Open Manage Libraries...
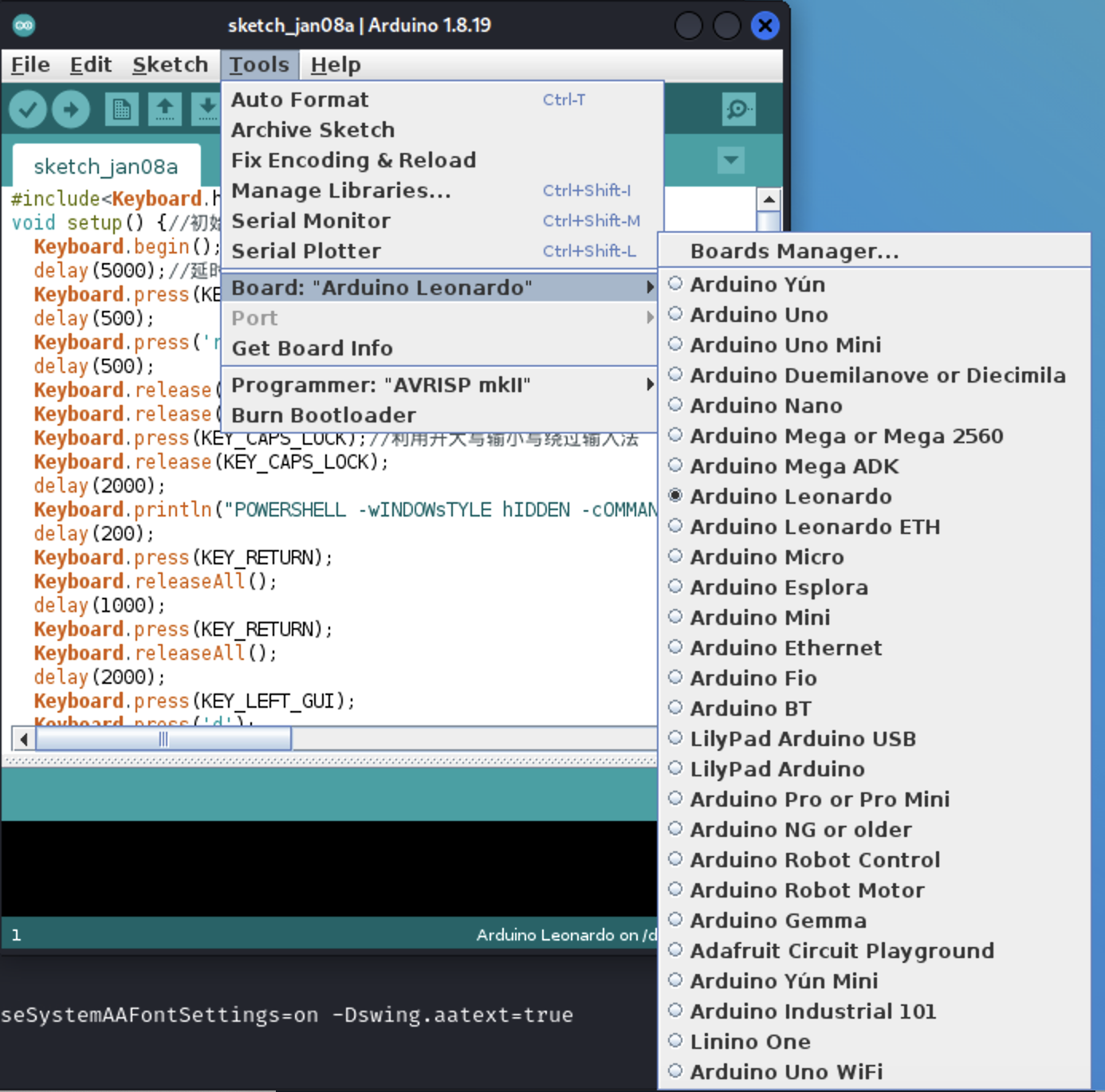 point(440,191)
